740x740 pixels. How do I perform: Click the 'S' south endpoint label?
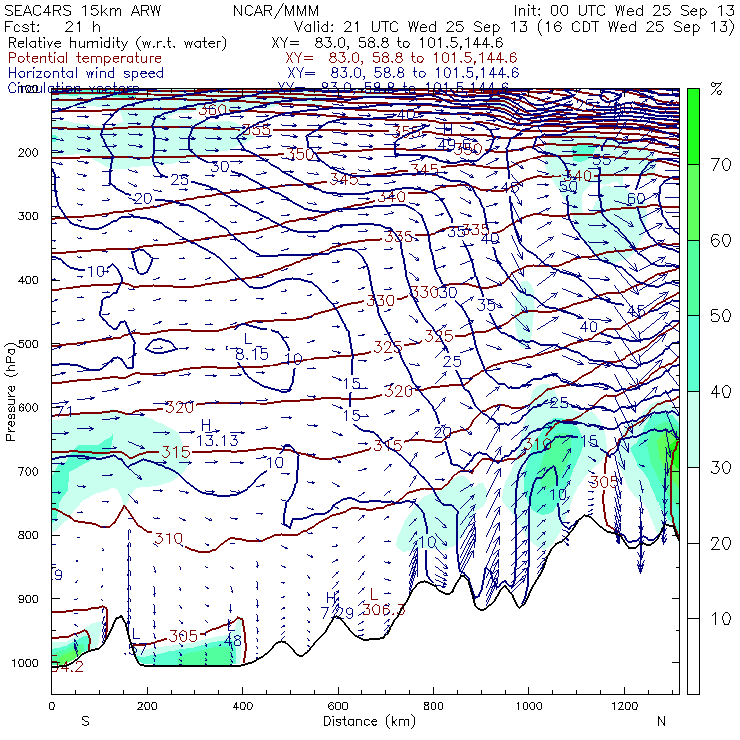pyautogui.click(x=85, y=721)
